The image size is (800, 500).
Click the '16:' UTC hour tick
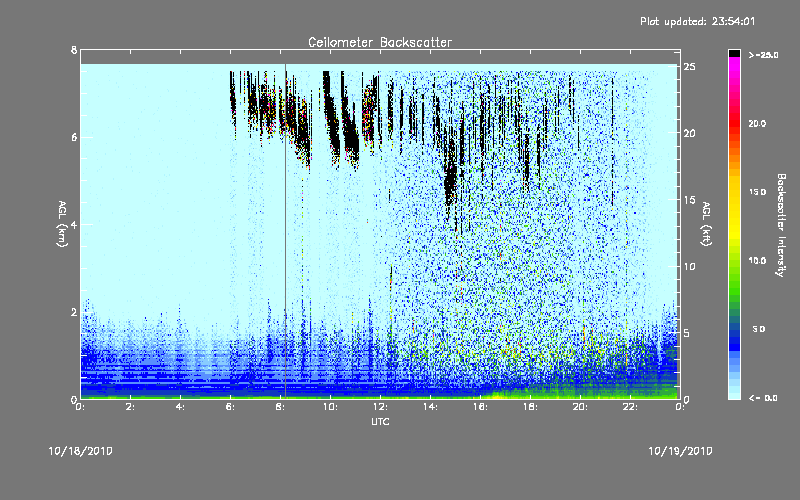pos(480,407)
